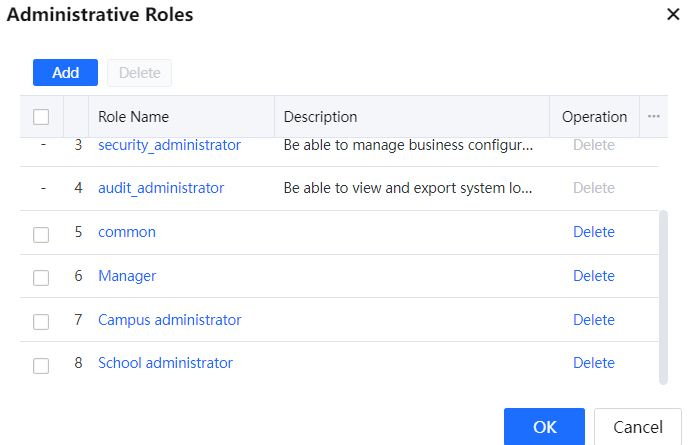The image size is (694, 445).
Task: Click the Role Name column header
Action: [x=133, y=117]
